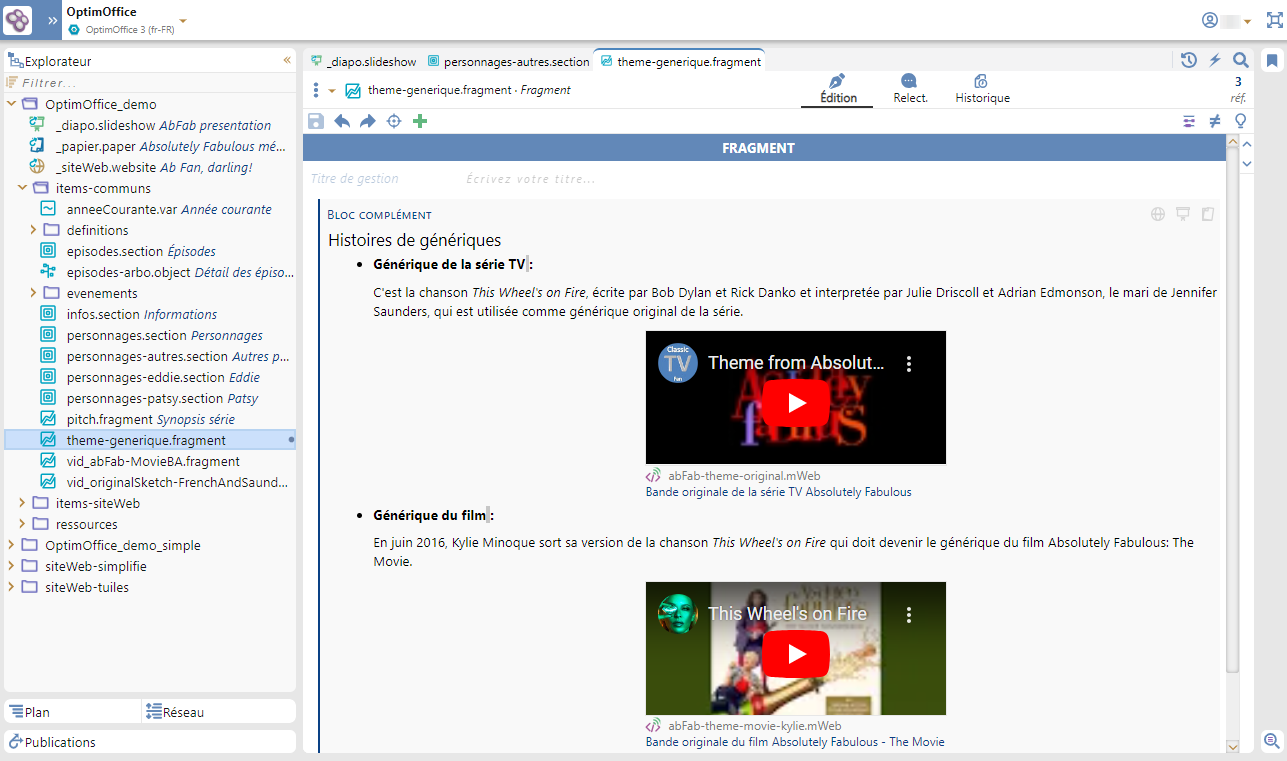
Task: Click the green plus add icon
Action: tap(420, 121)
